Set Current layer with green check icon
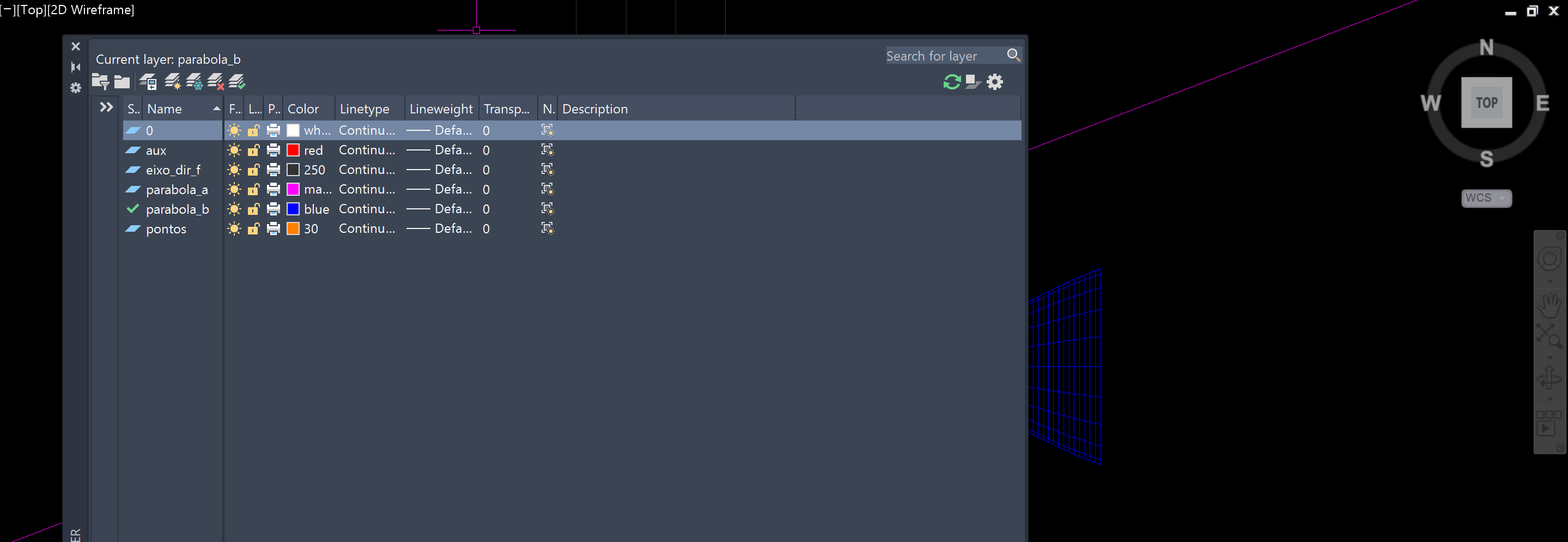The width and height of the screenshot is (1568, 542). (x=237, y=82)
